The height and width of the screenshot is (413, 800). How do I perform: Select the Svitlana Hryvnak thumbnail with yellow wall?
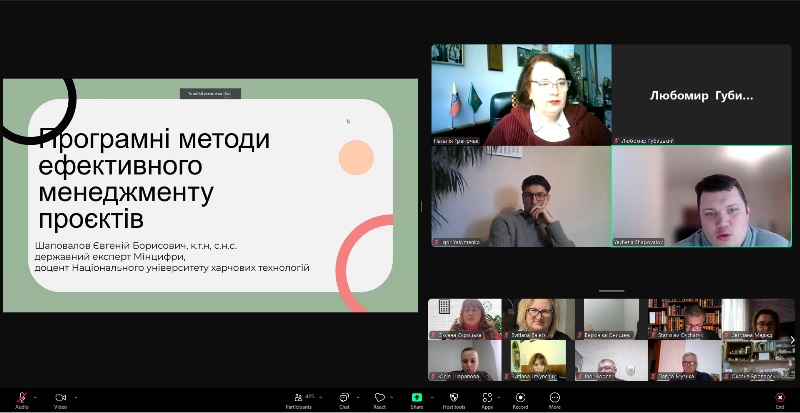point(538,360)
